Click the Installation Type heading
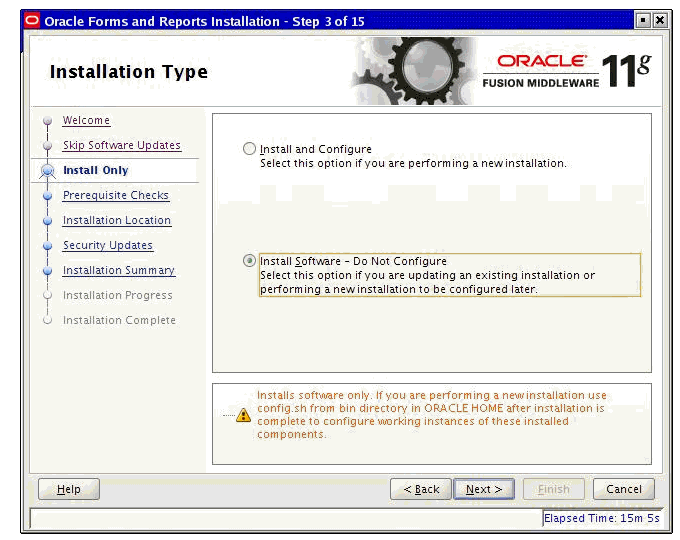680x540 pixels. [x=129, y=72]
